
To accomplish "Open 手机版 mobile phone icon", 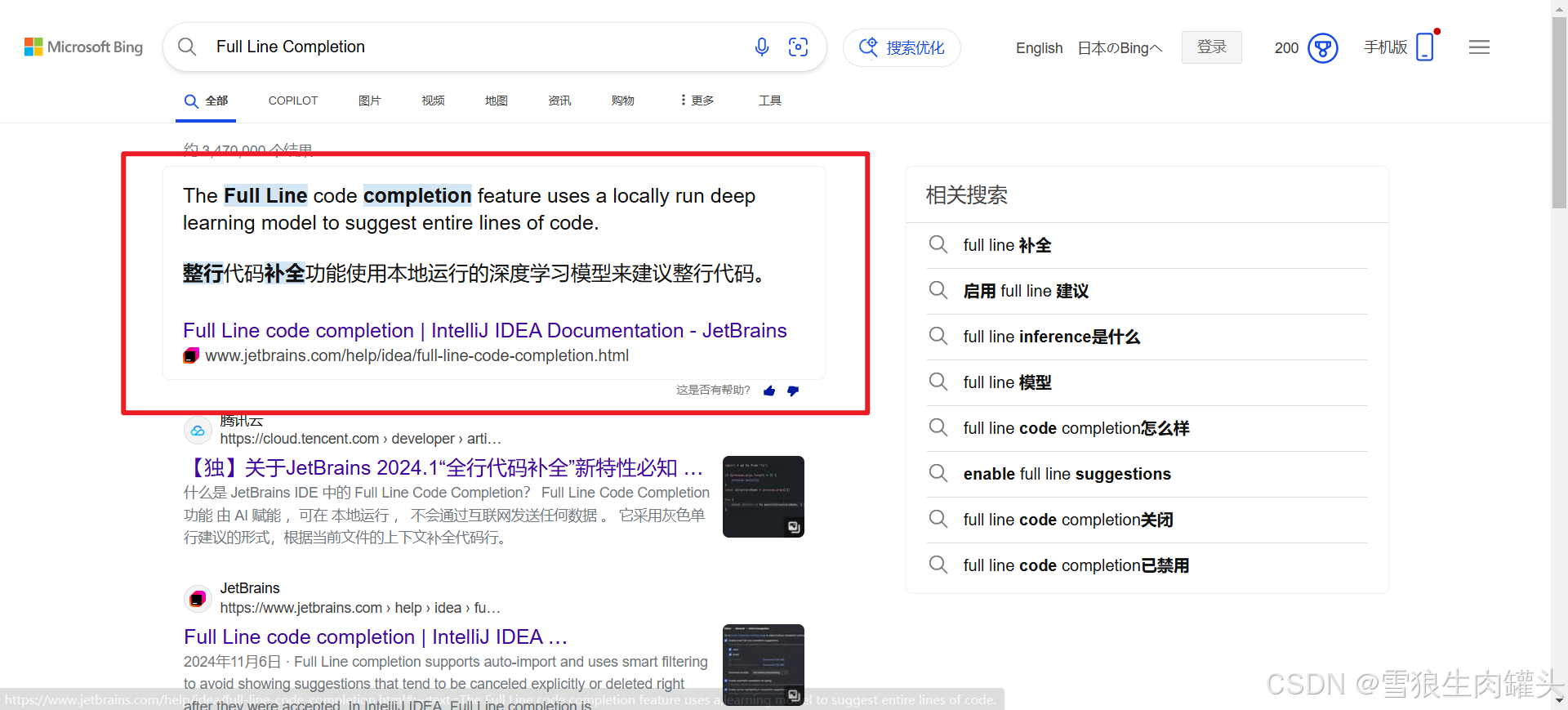I will coord(1424,47).
